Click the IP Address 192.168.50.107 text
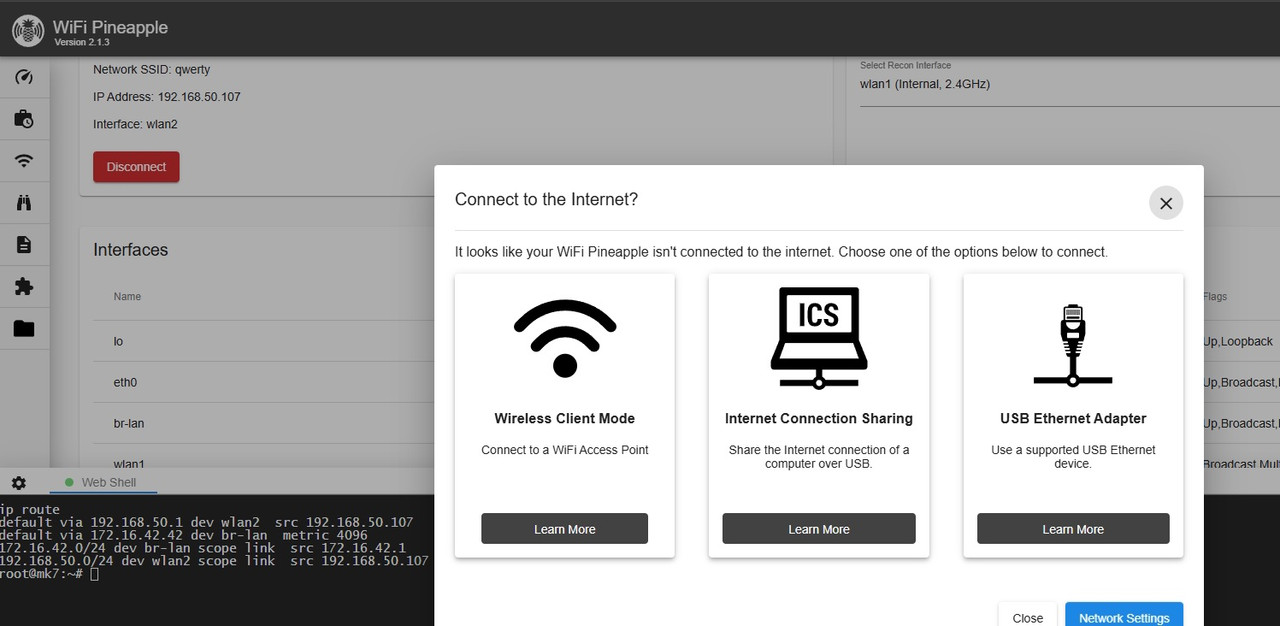This screenshot has height=626, width=1280. [x=167, y=97]
